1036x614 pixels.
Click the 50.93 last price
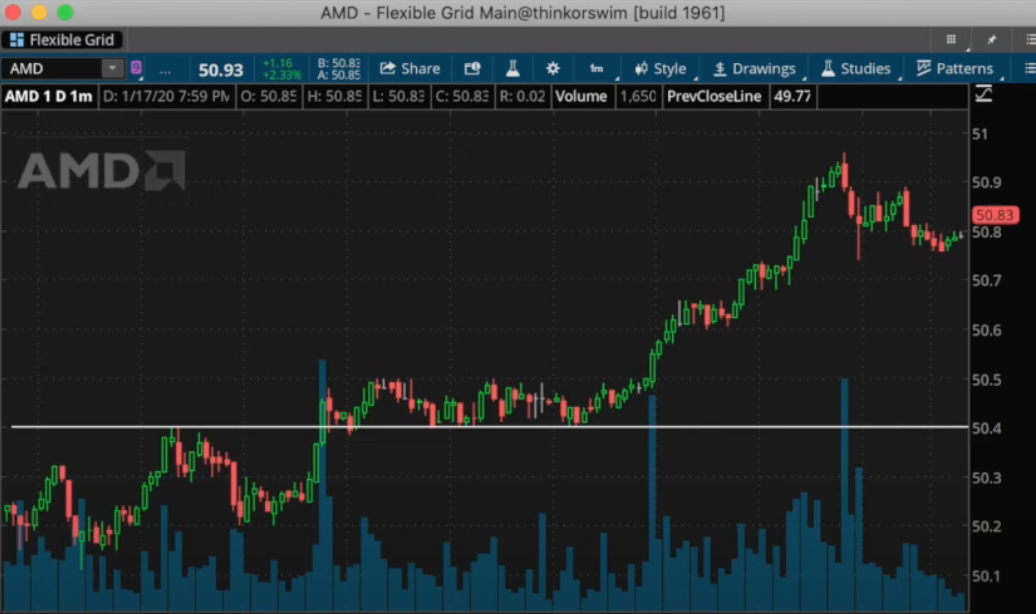tap(221, 69)
